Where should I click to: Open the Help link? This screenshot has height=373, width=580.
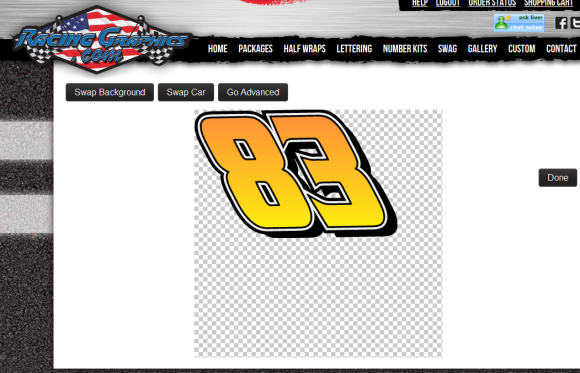click(x=420, y=3)
